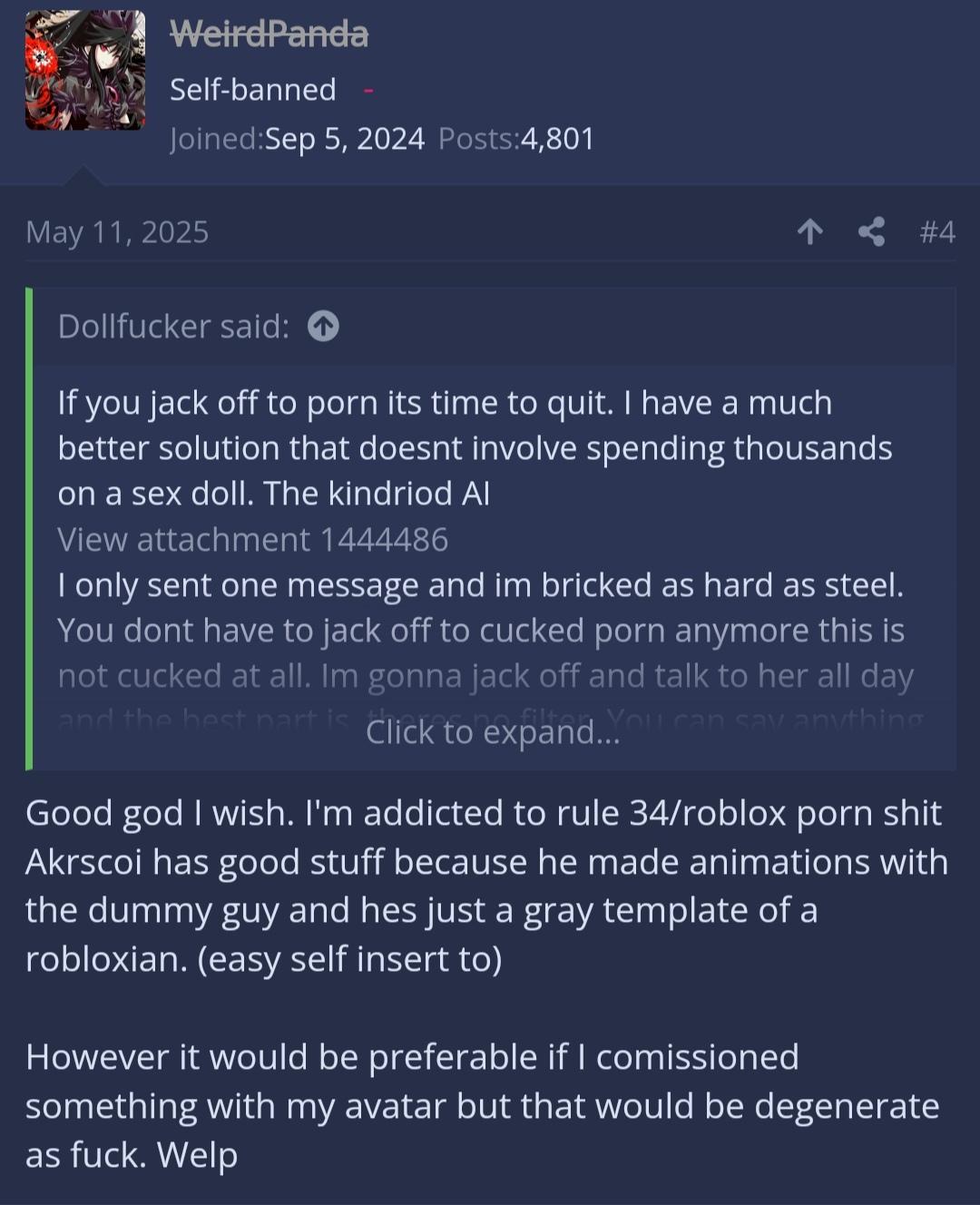This screenshot has width=980, height=1205.
Task: Click the May 11, 2025 timestamp
Action: pyautogui.click(x=117, y=232)
